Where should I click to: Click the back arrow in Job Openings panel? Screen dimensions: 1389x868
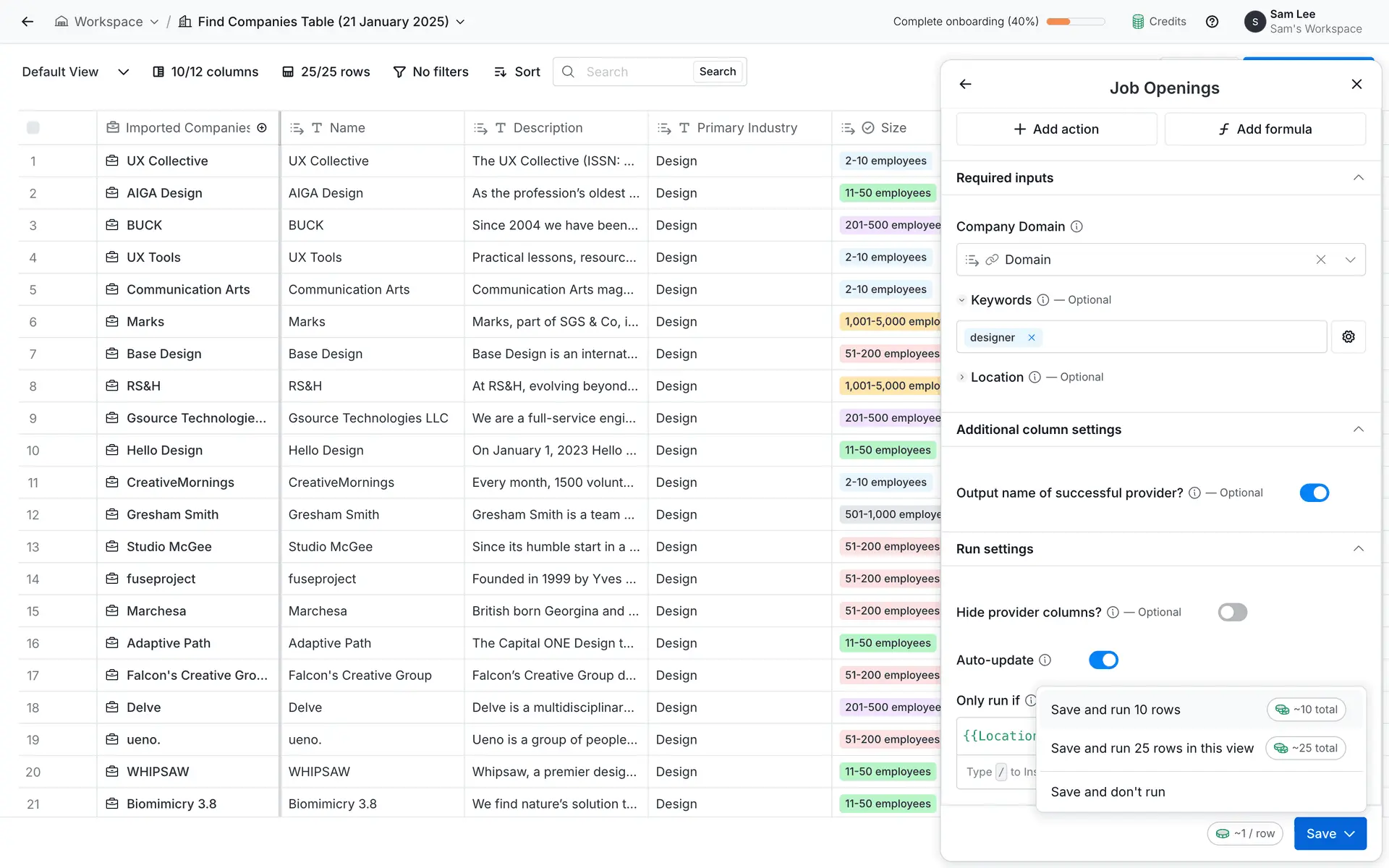(965, 85)
